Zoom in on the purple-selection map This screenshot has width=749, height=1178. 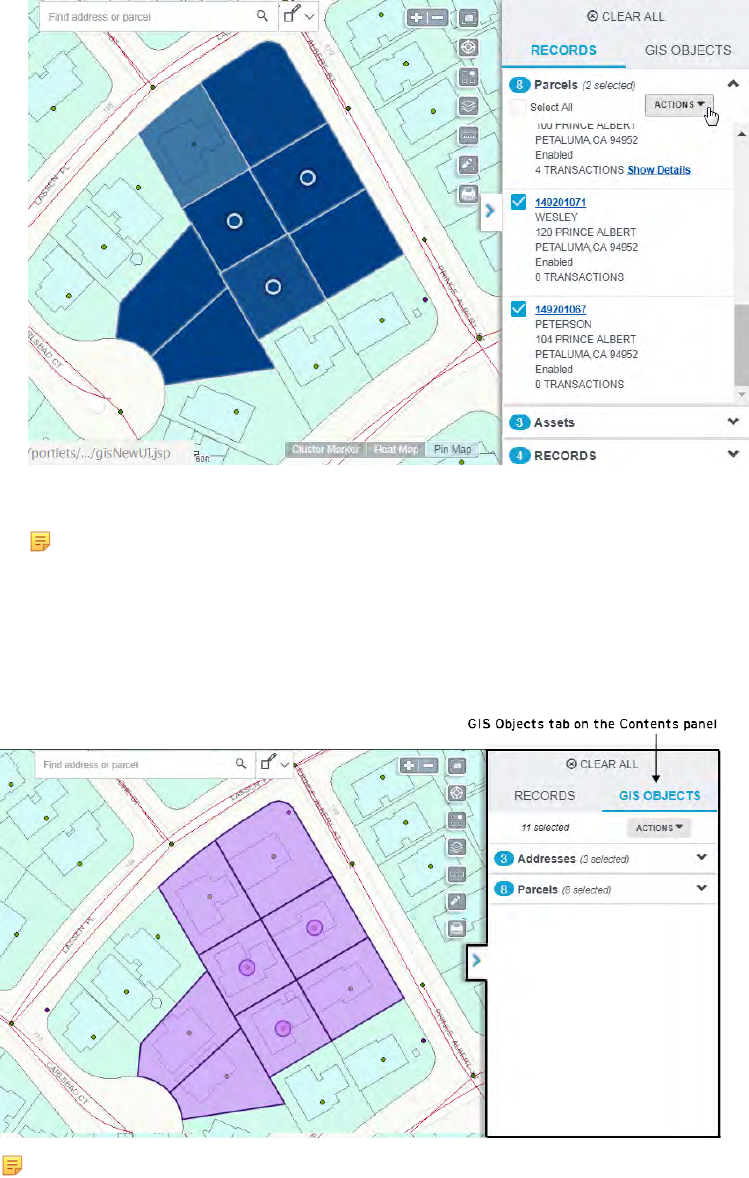tap(409, 766)
